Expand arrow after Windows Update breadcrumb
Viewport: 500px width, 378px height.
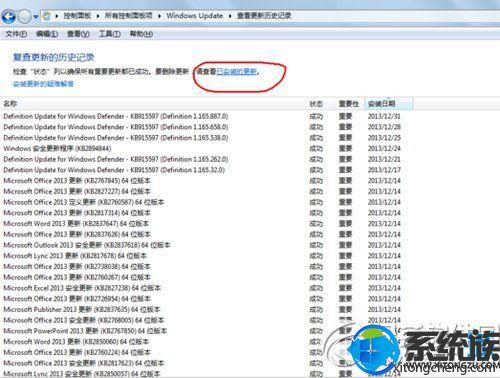(230, 16)
